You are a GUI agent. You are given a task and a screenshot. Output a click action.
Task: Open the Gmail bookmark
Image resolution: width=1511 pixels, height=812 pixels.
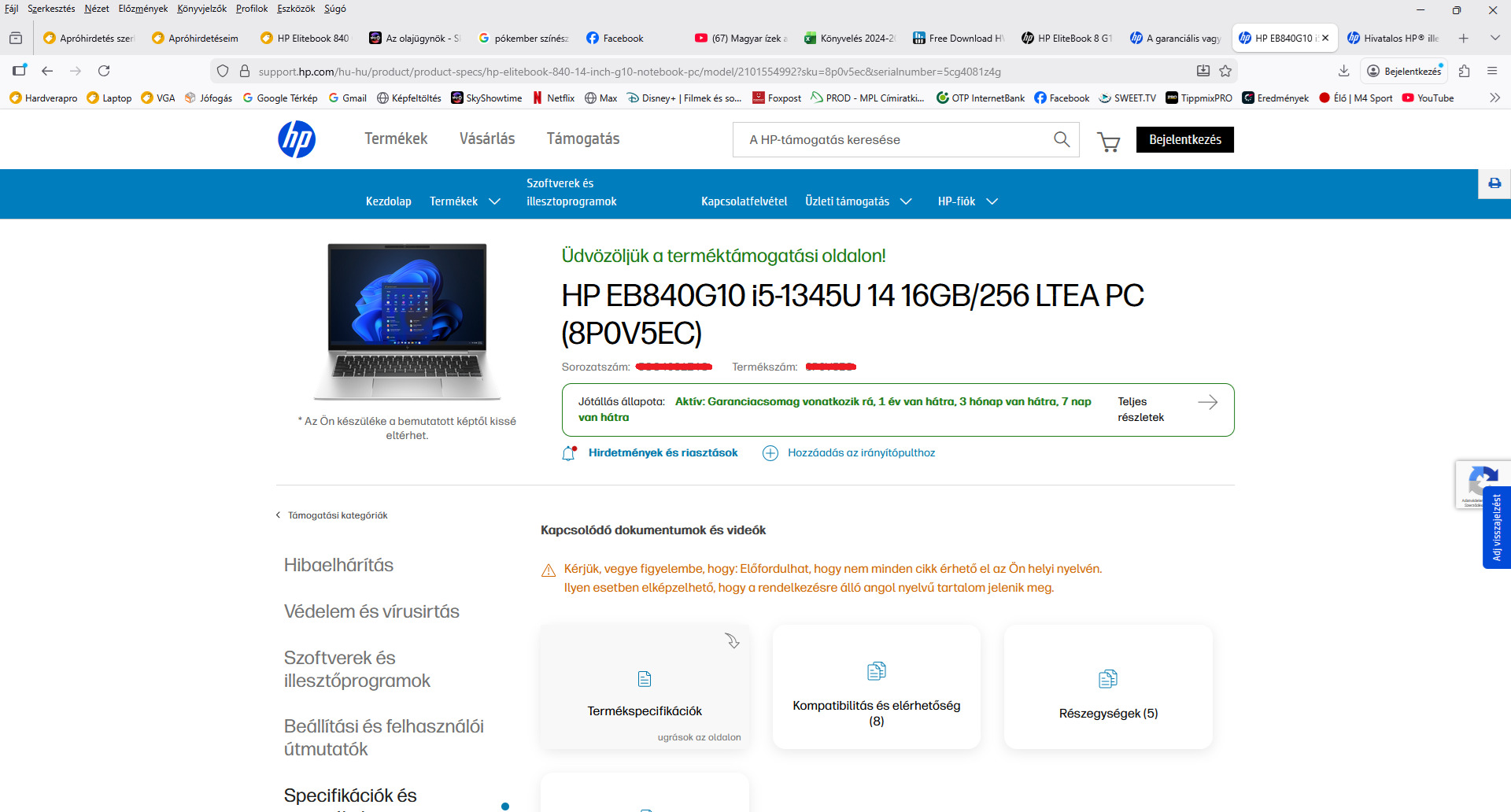pyautogui.click(x=347, y=98)
